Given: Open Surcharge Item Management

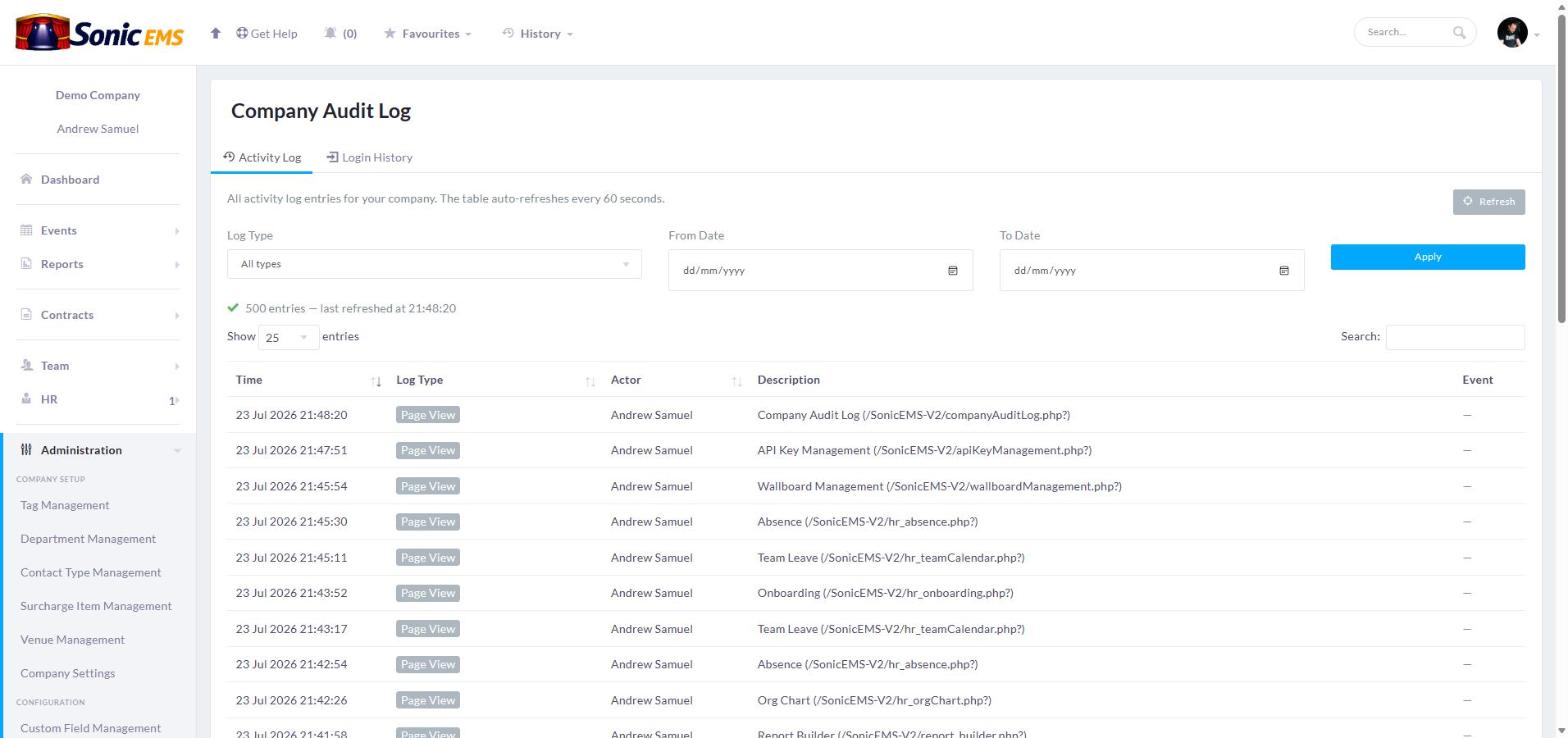Looking at the screenshot, I should coord(96,606).
